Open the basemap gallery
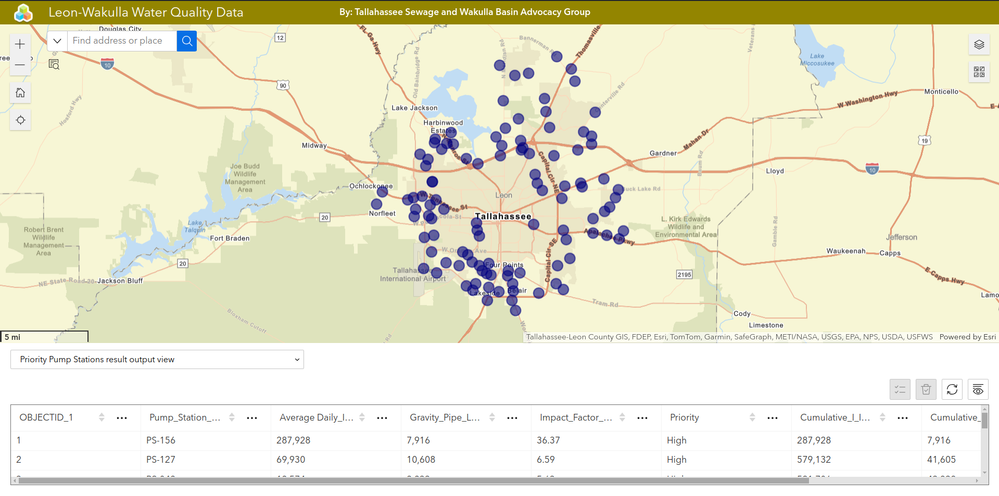 (979, 72)
